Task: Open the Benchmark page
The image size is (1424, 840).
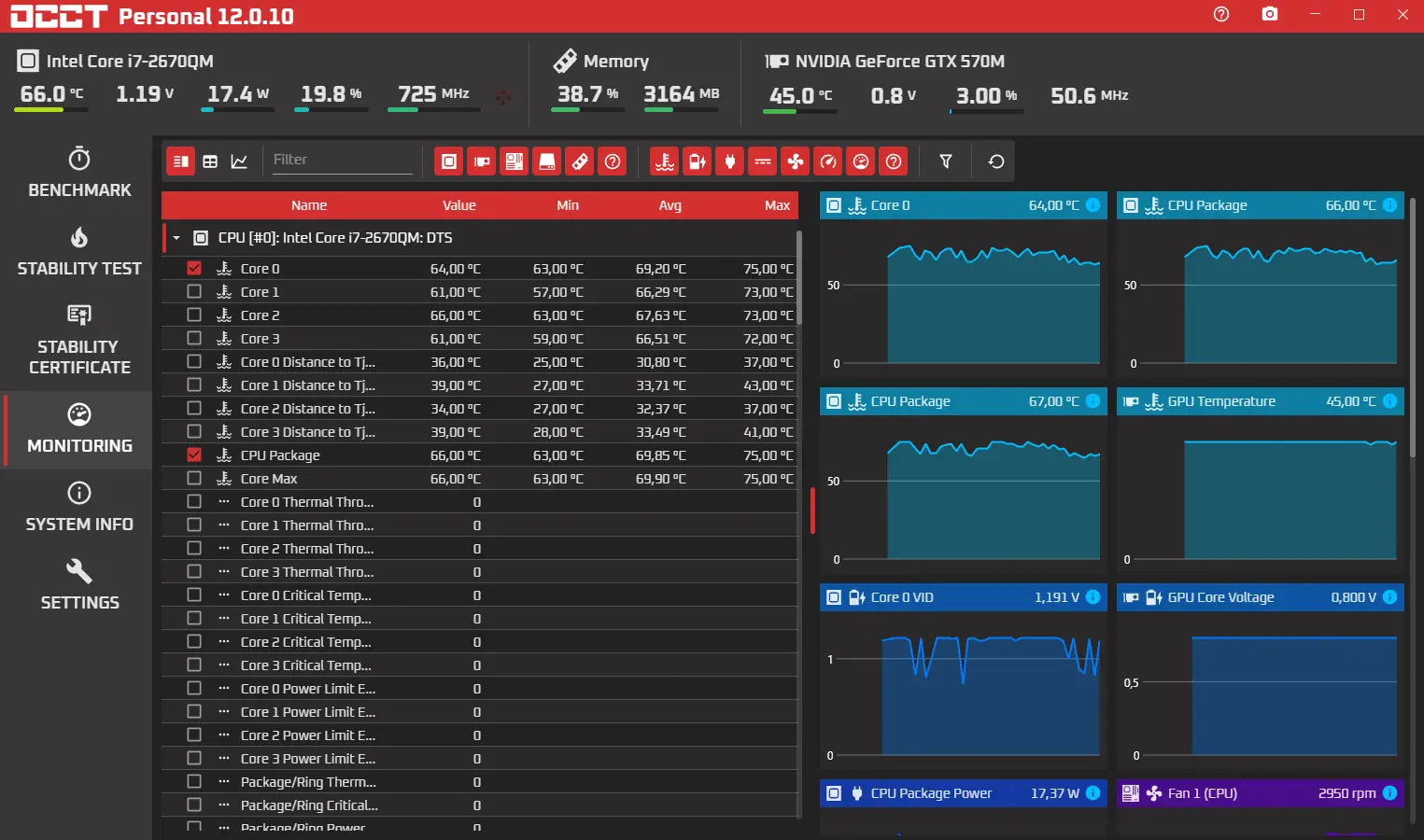Action: (x=79, y=174)
